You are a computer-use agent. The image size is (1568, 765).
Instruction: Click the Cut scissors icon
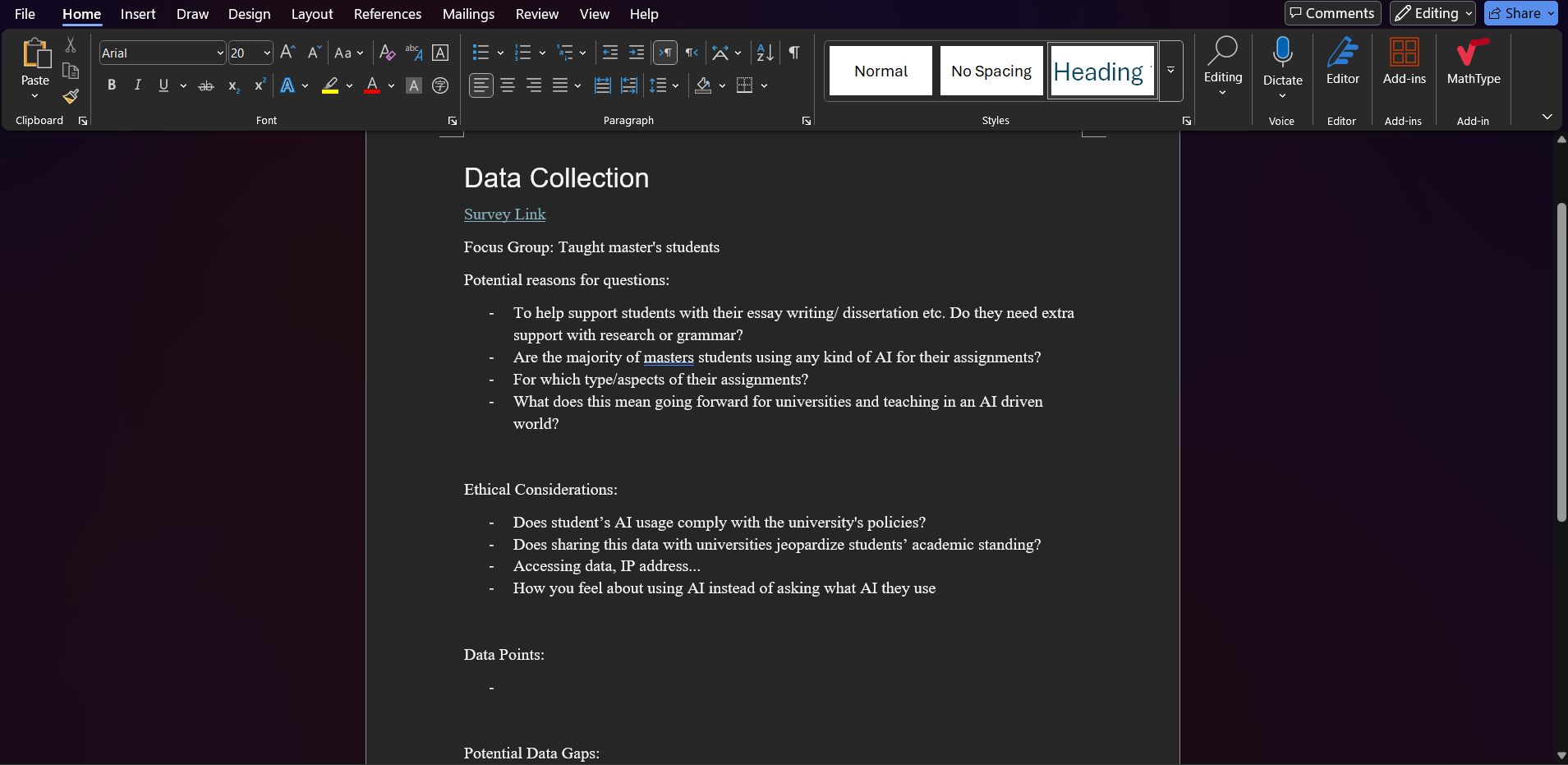point(71,45)
